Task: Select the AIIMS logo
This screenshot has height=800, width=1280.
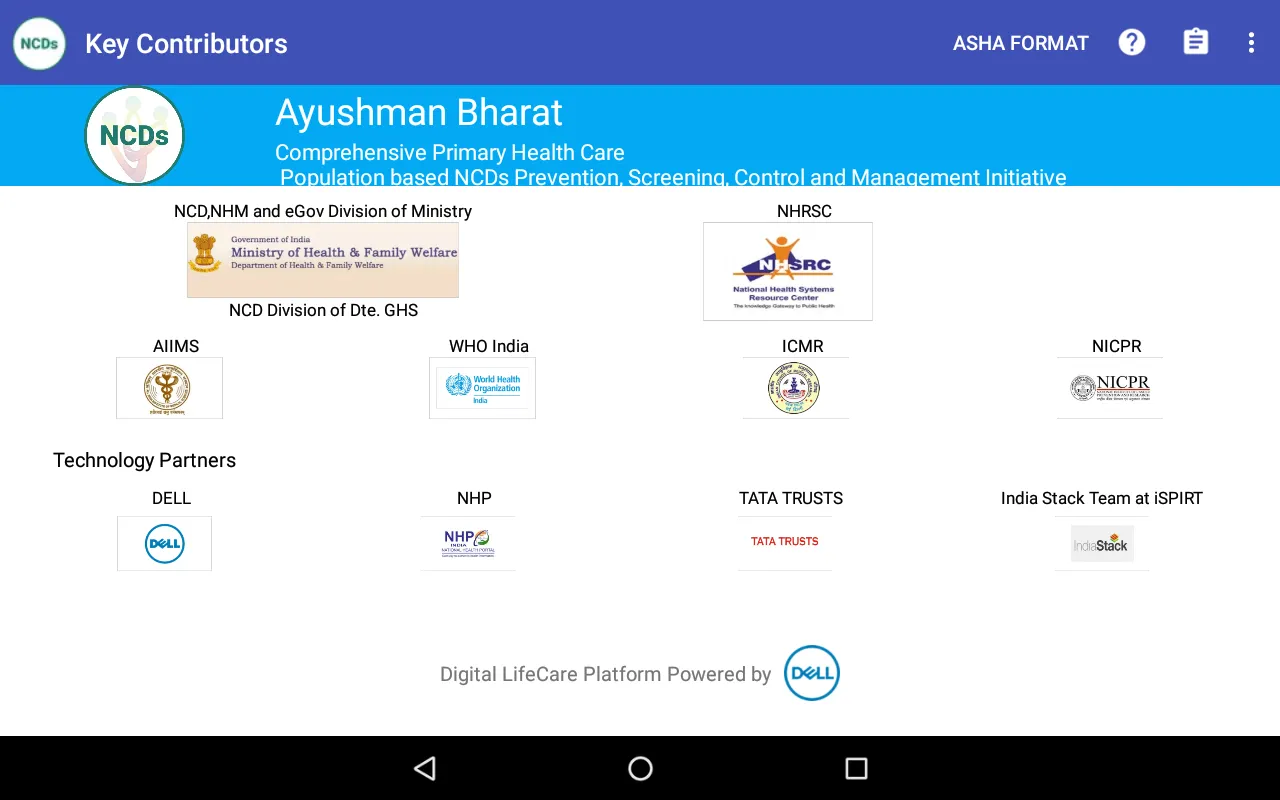Action: pyautogui.click(x=168, y=388)
